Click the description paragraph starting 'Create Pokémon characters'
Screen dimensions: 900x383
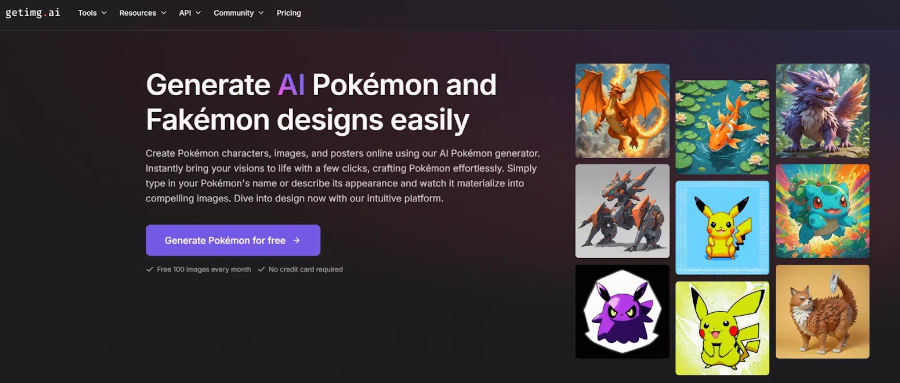(x=343, y=177)
